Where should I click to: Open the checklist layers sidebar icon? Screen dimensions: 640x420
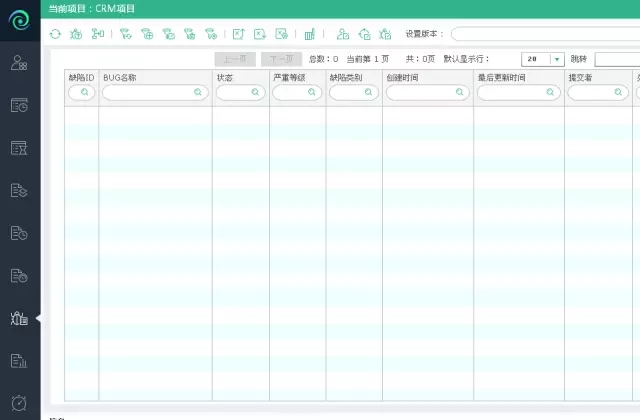pos(19,191)
